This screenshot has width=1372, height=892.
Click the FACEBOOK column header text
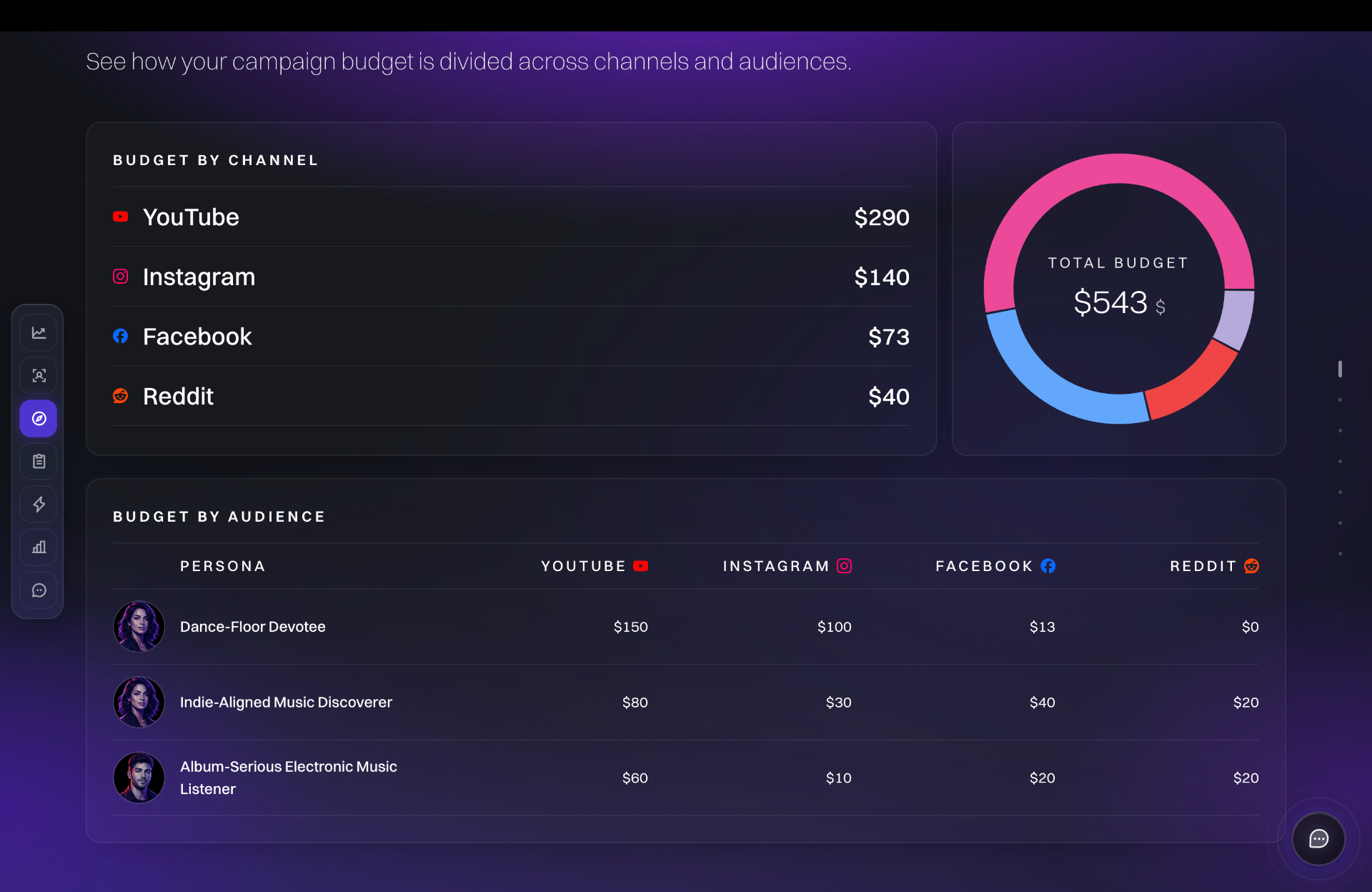[x=984, y=566]
